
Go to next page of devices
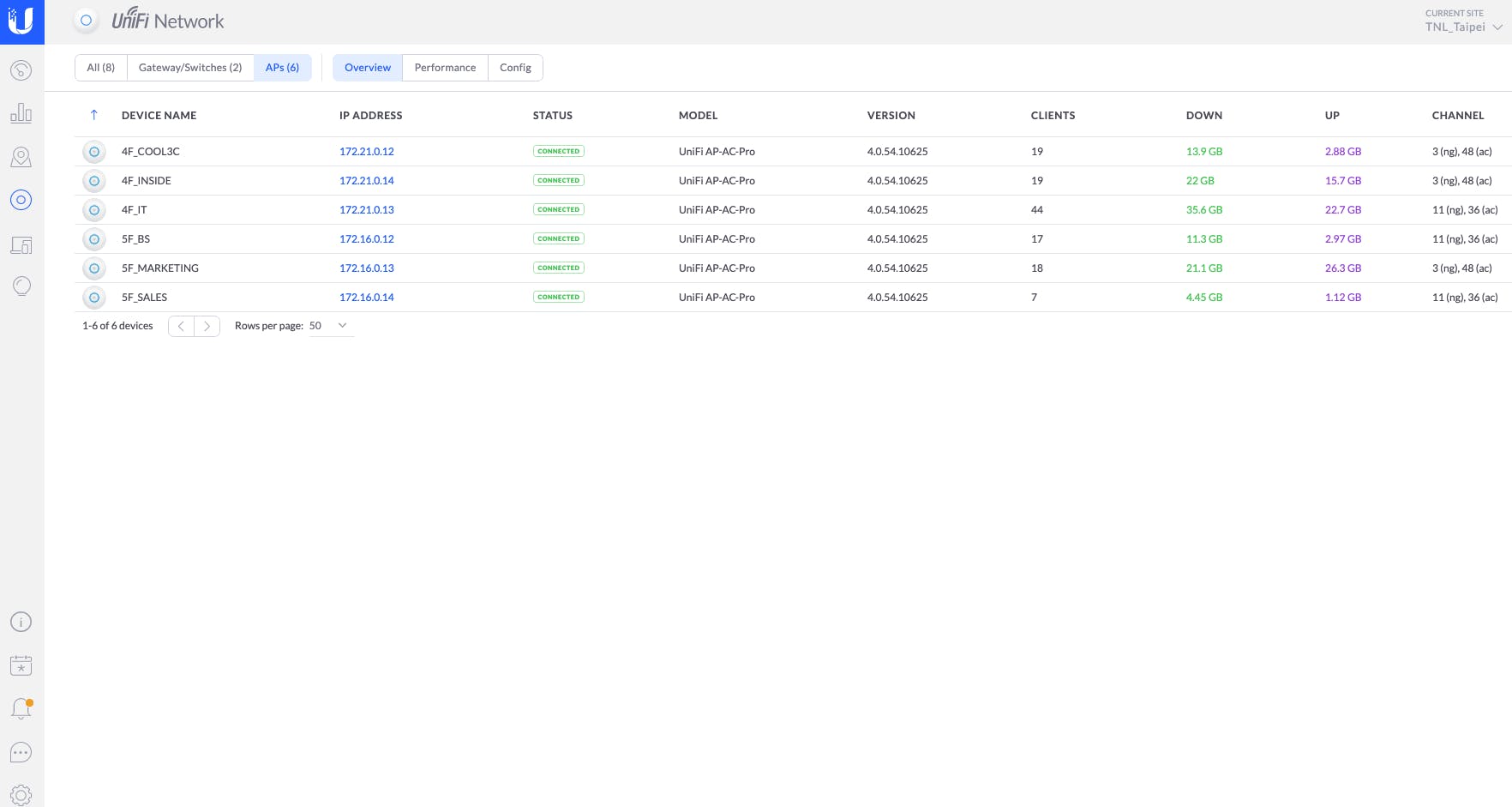click(207, 326)
